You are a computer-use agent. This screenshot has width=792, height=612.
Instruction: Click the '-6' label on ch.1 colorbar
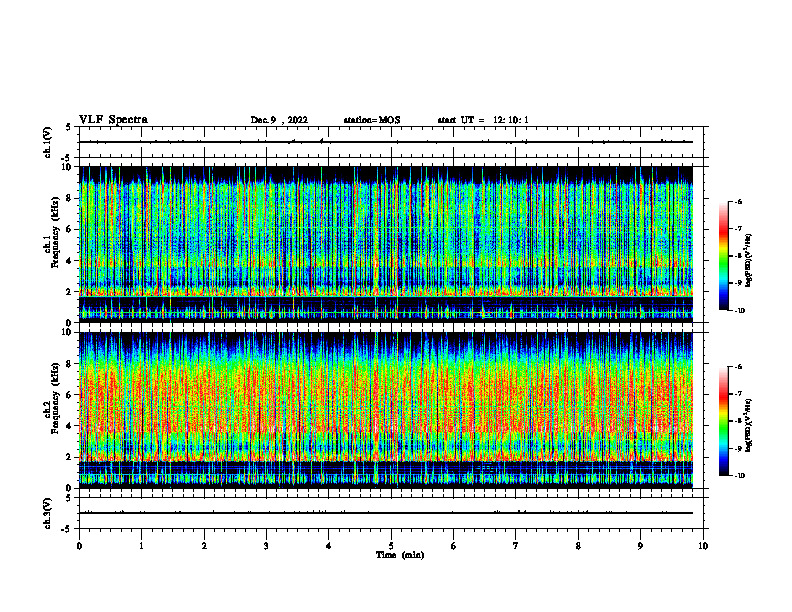(738, 201)
